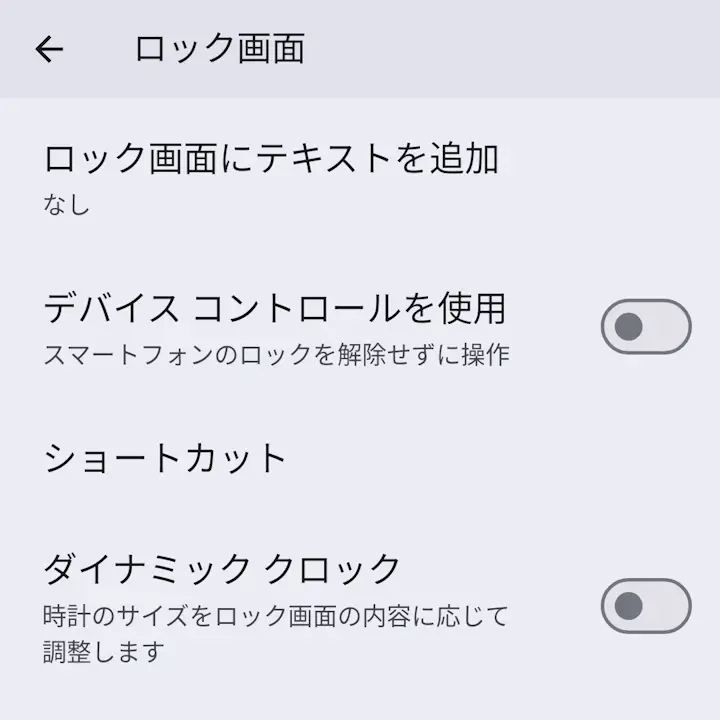720x720 pixels.
Task: Tap the 時計のサイズをロック画面の内容に応じて調整します description
Action: [276, 632]
